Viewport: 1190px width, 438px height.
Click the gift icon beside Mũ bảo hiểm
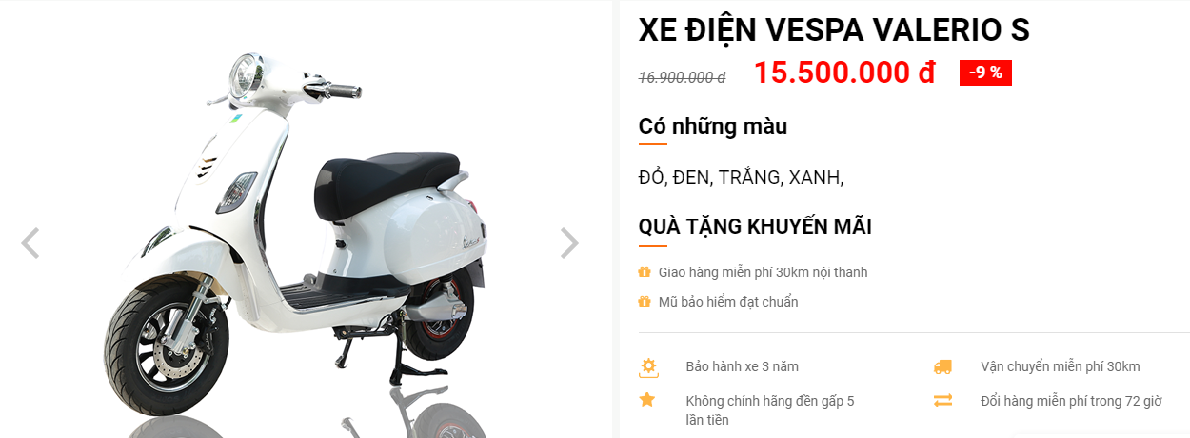644,302
